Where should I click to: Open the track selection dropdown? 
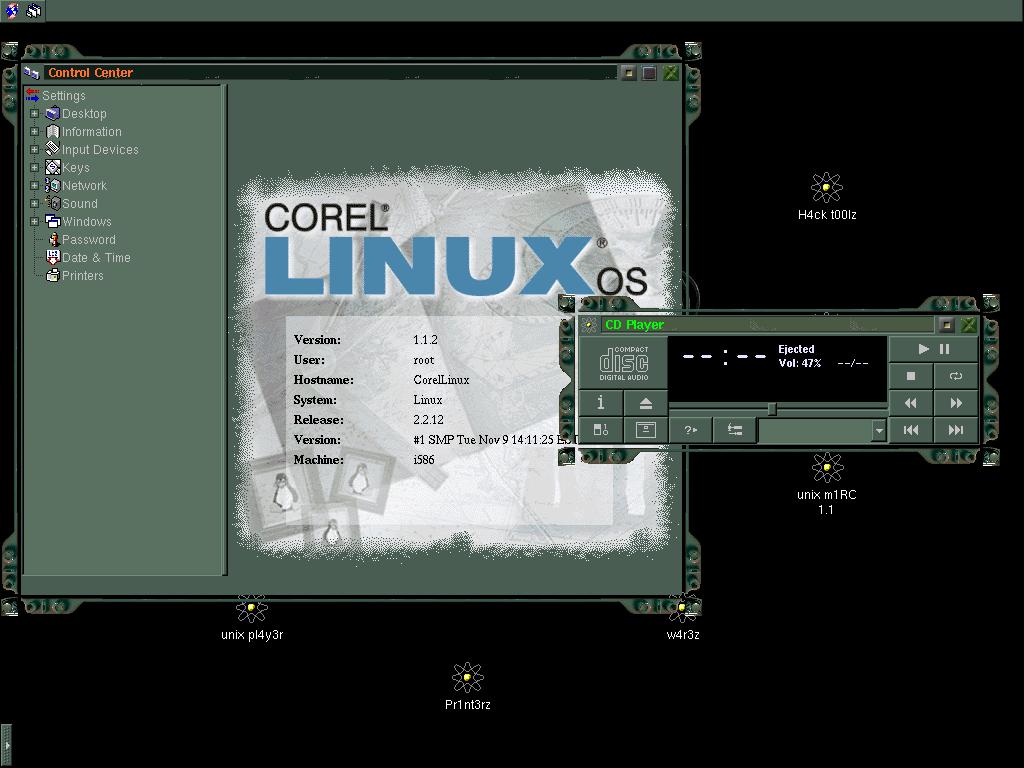click(x=878, y=431)
